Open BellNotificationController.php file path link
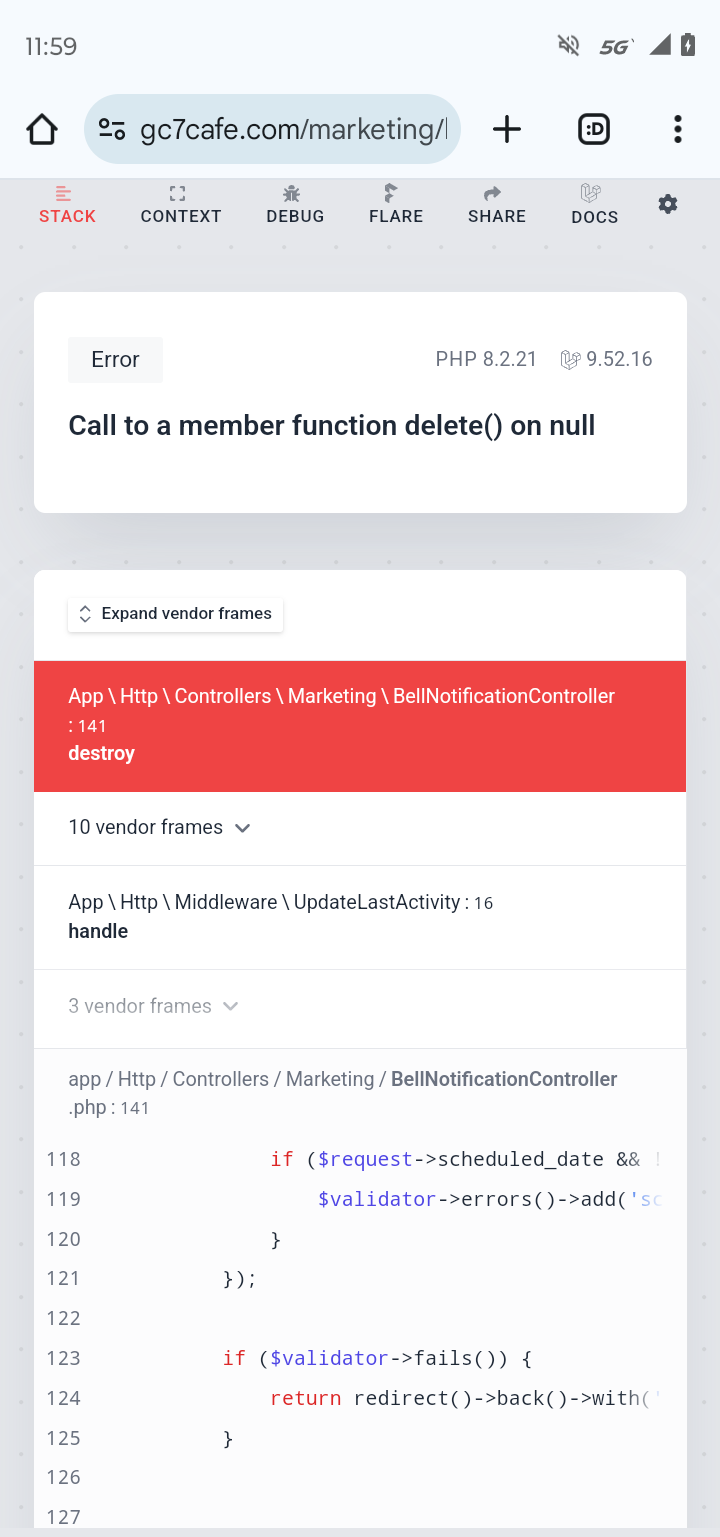720x1537 pixels. (343, 1093)
